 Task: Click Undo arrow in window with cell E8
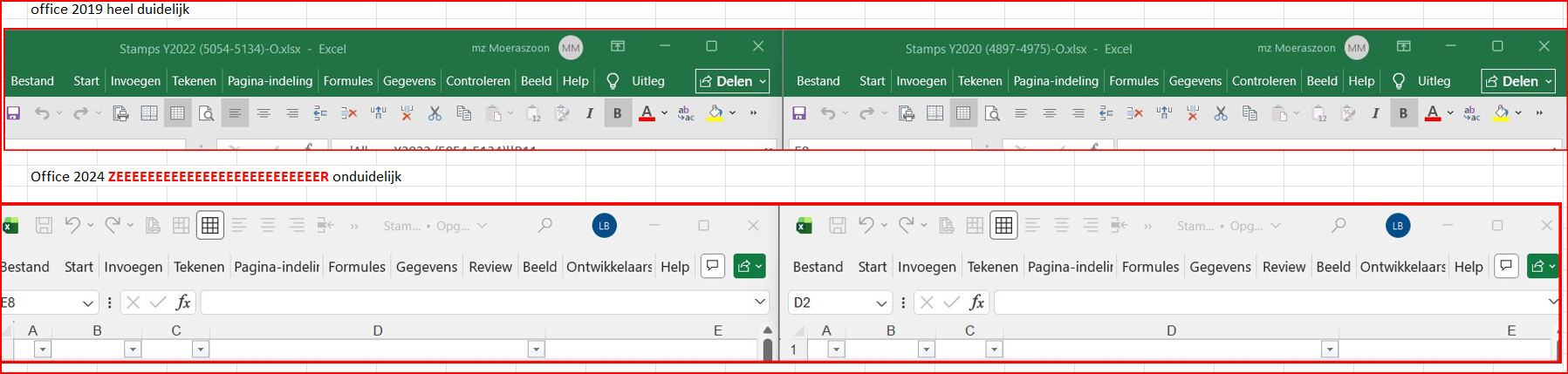click(x=72, y=226)
